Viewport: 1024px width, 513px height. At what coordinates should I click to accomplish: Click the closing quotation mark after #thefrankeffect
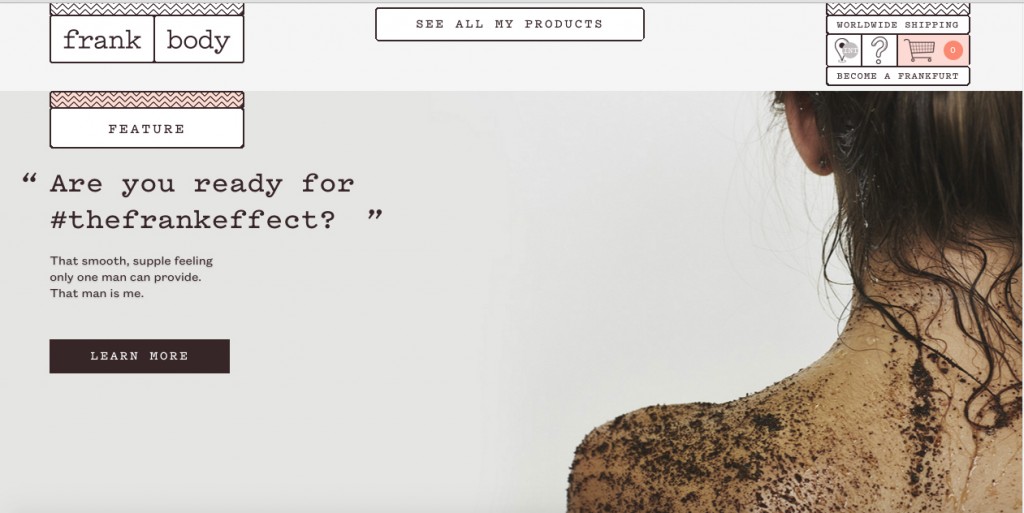coord(375,215)
